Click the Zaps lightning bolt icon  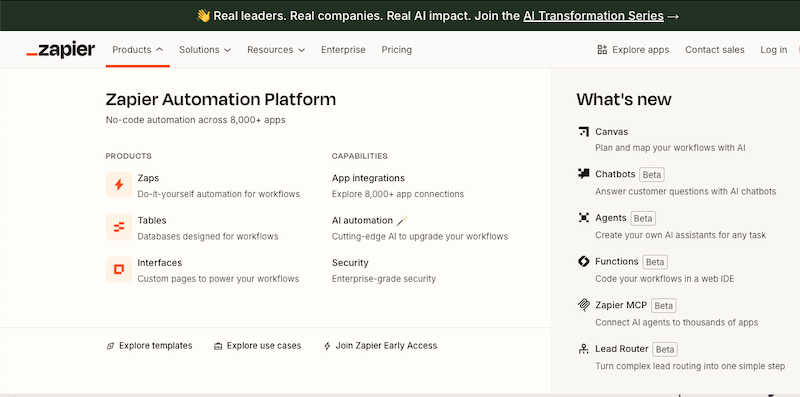coord(119,185)
